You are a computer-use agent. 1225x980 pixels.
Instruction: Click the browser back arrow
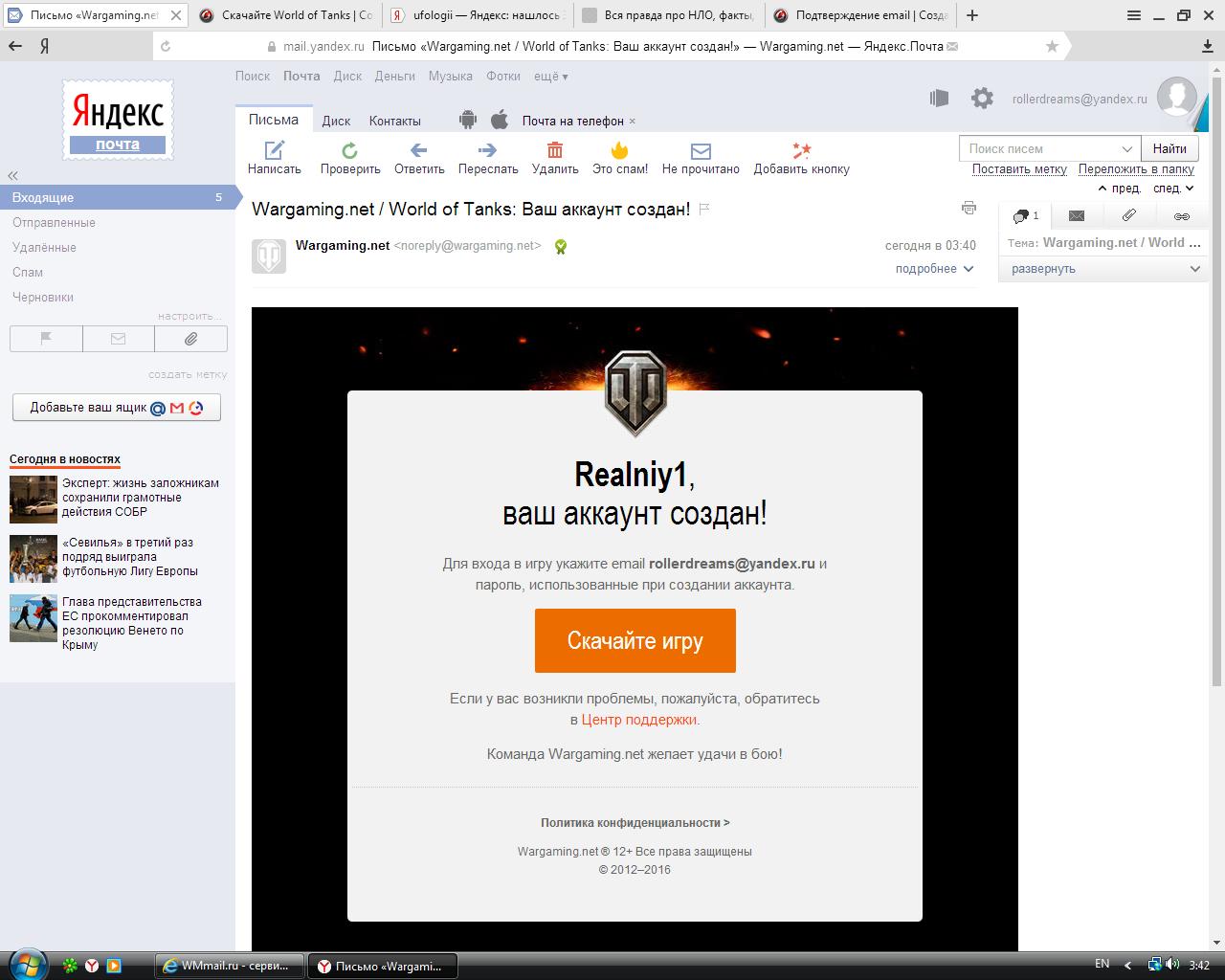tap(15, 46)
